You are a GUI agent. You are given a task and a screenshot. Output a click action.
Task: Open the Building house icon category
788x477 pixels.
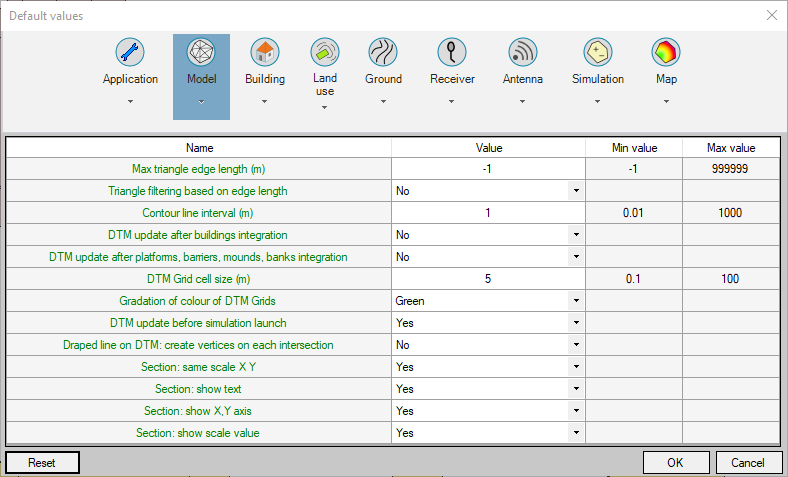tap(265, 52)
